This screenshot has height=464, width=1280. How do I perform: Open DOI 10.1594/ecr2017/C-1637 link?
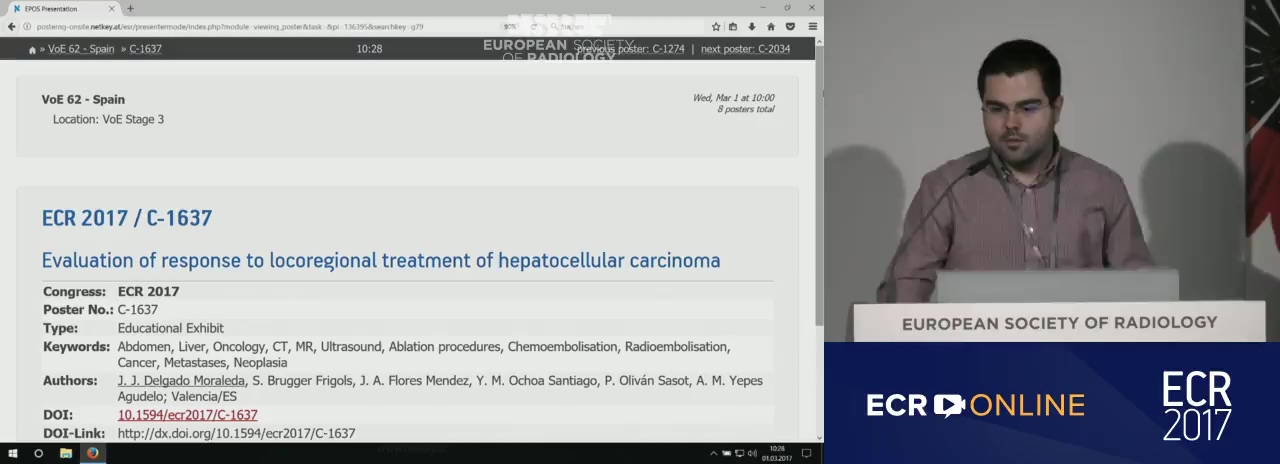[187, 414]
